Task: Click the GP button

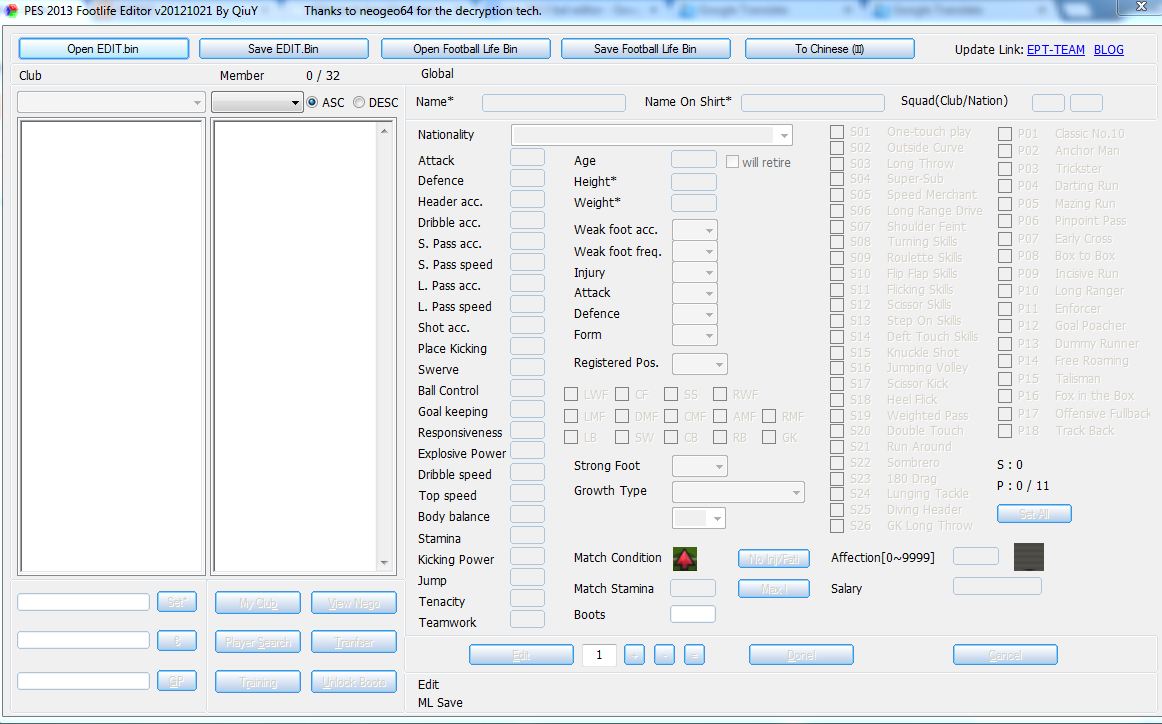Action: (176, 680)
